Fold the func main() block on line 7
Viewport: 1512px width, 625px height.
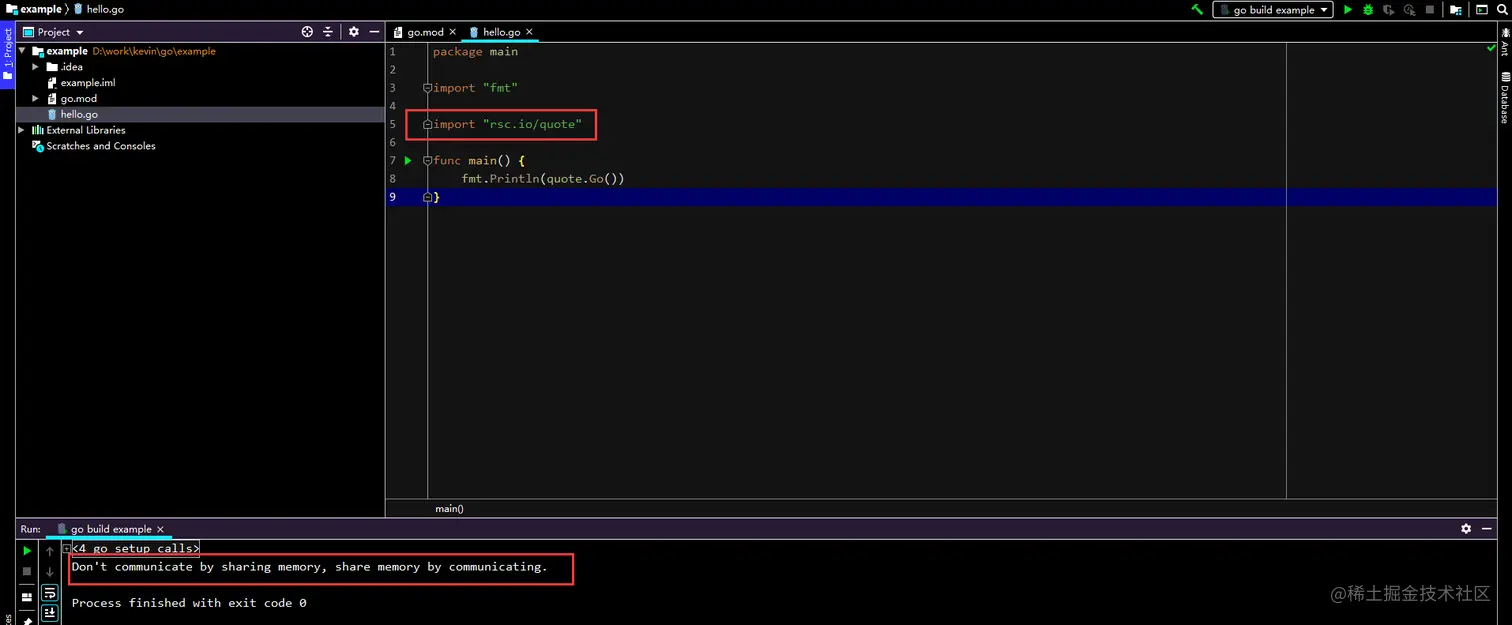(428, 160)
